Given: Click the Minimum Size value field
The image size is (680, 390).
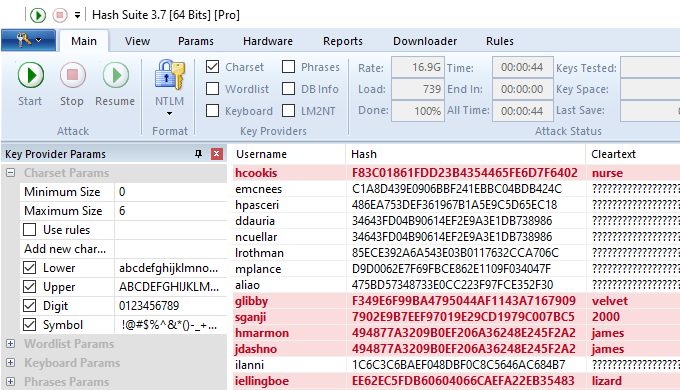Looking at the screenshot, I should tap(170, 192).
